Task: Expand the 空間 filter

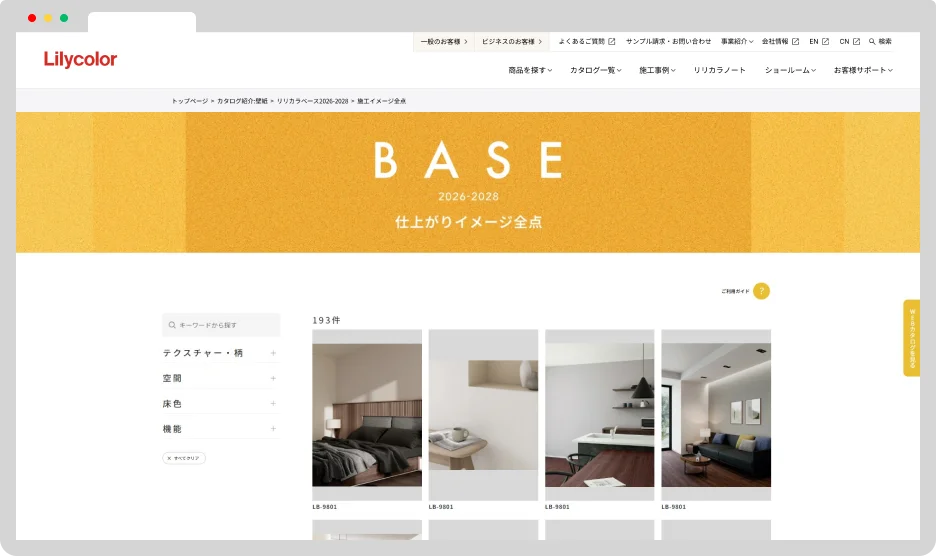Action: coord(220,378)
